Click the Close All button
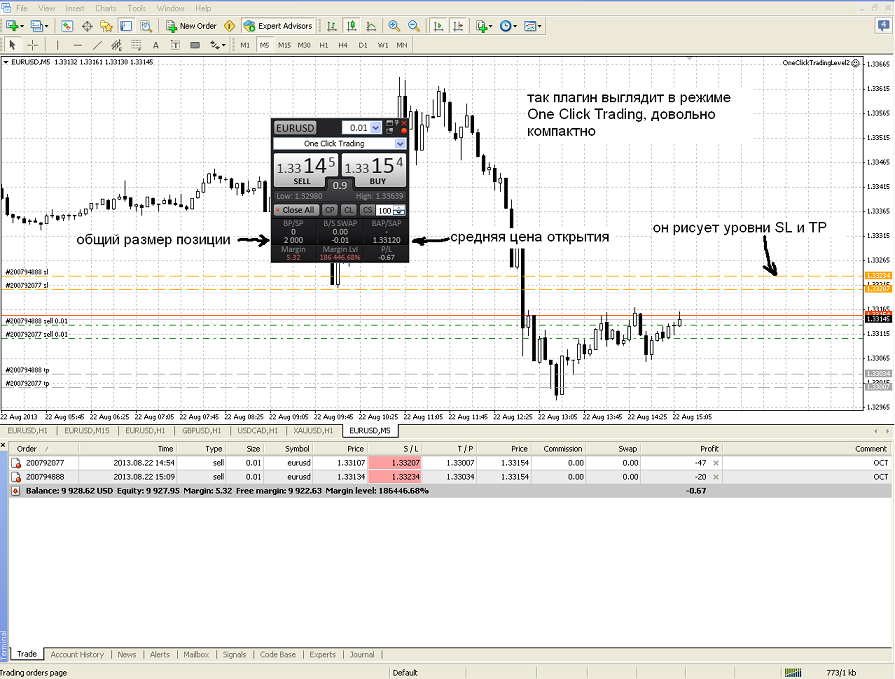This screenshot has height=679, width=895. point(297,210)
